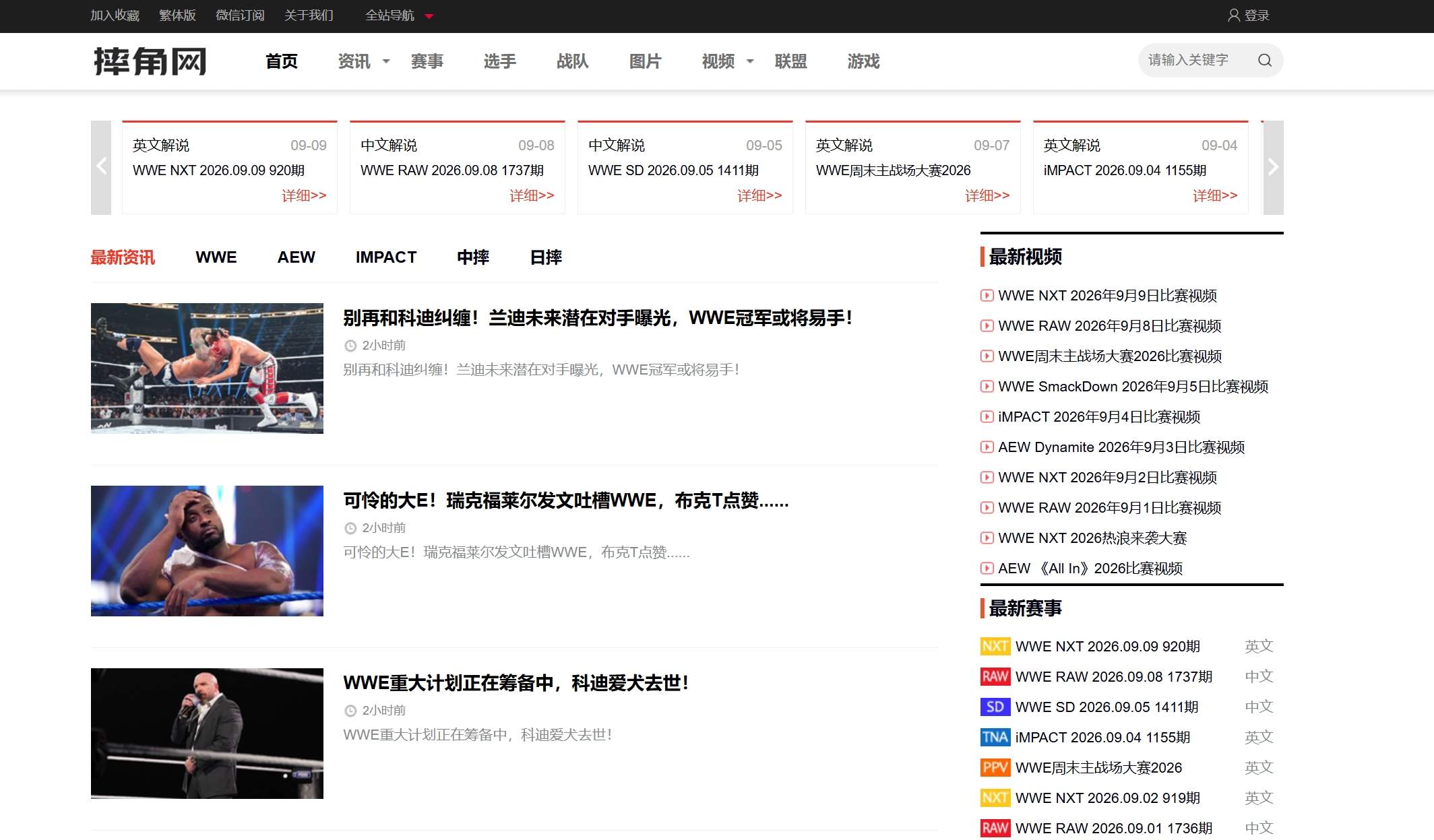Screen dimensions: 1434x840
Task: Click play icon beside WWE RAW 2026年9月1日比赛视频
Action: 987,508
